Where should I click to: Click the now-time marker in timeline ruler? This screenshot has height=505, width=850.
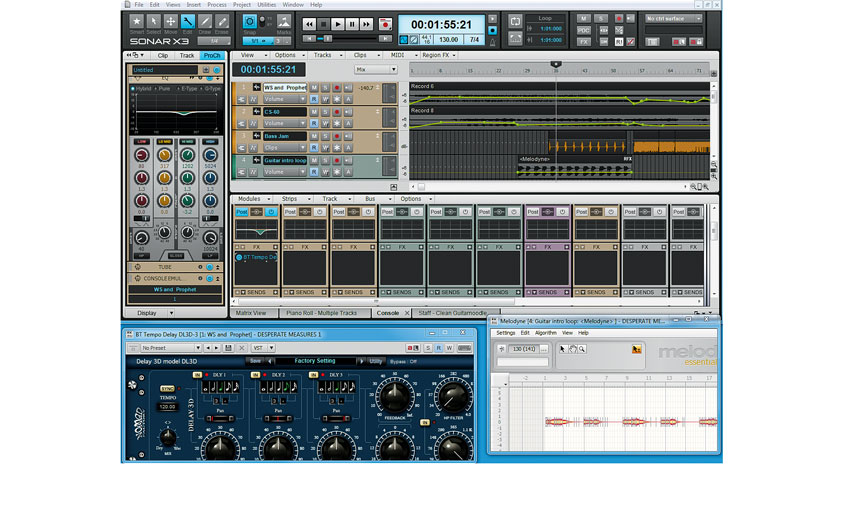(556, 64)
